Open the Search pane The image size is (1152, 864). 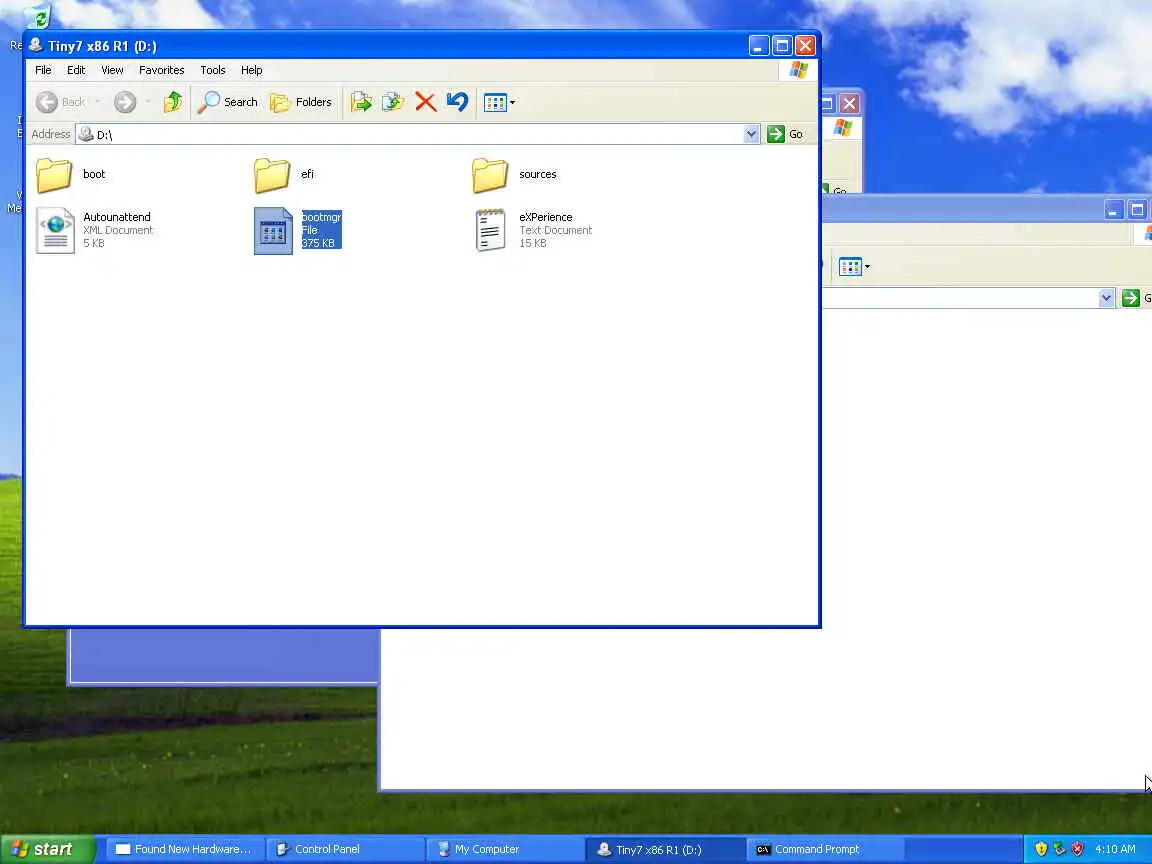(x=228, y=102)
